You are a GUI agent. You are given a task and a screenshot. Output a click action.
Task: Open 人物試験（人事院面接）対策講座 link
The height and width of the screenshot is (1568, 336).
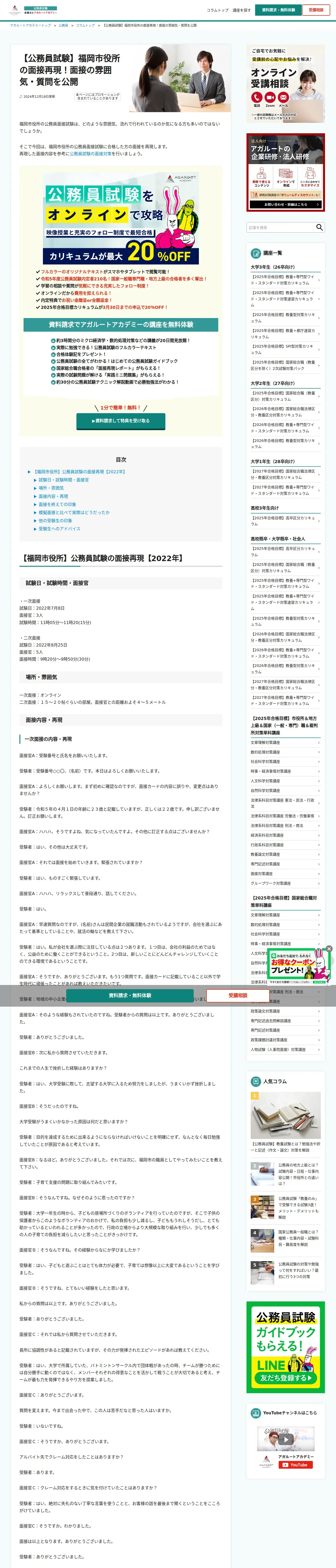[x=285, y=1050]
